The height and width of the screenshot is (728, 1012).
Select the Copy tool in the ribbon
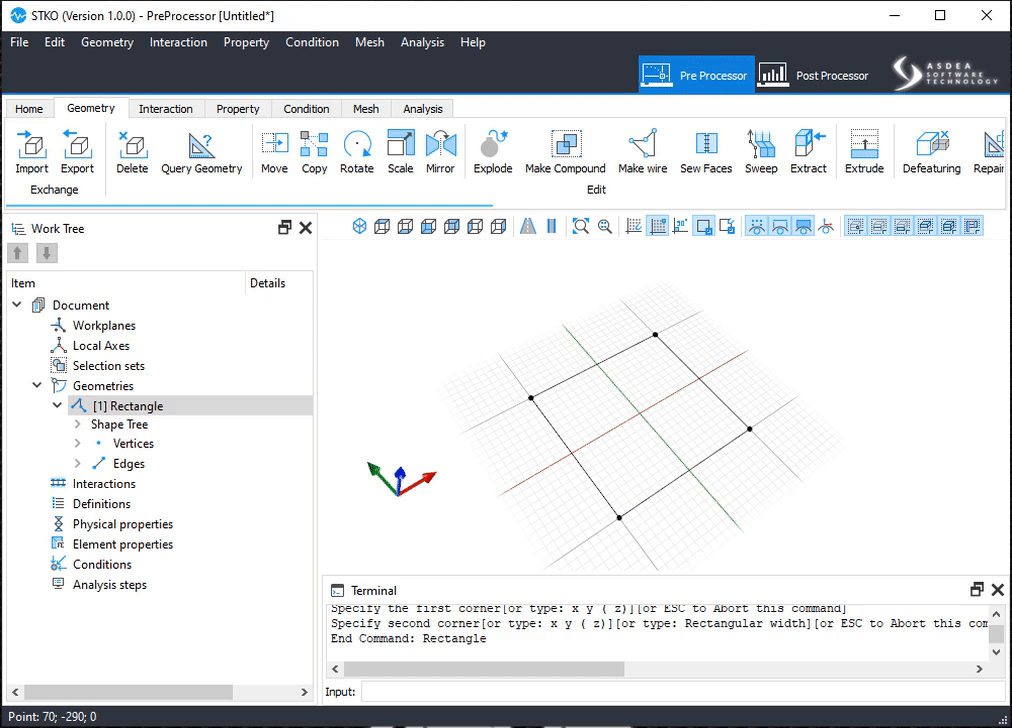[x=314, y=152]
